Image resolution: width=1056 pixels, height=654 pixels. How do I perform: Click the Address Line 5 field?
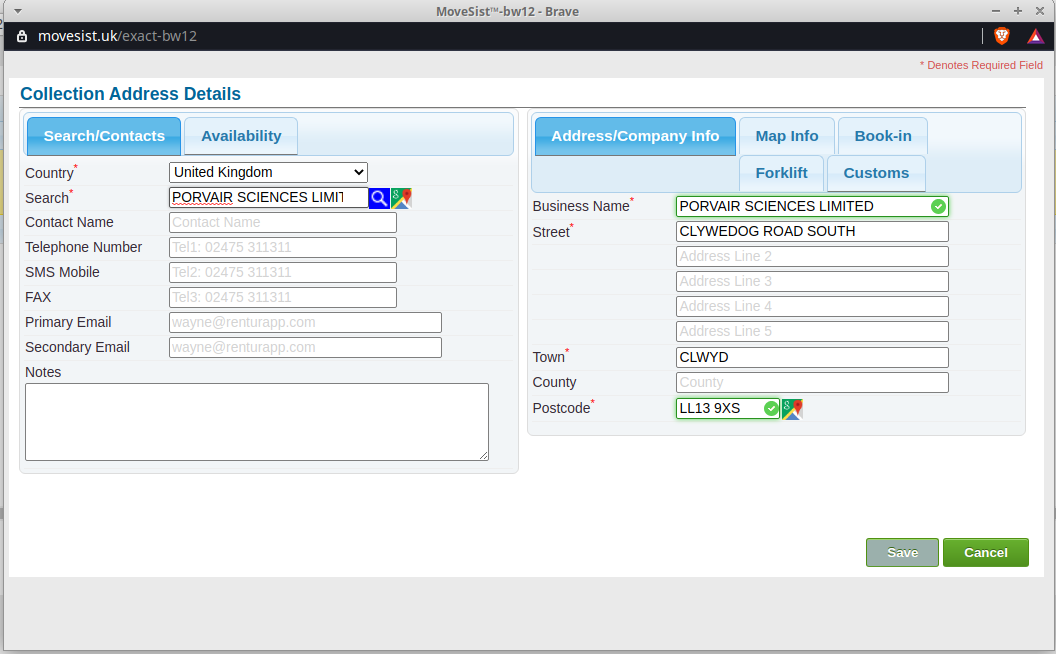point(812,331)
